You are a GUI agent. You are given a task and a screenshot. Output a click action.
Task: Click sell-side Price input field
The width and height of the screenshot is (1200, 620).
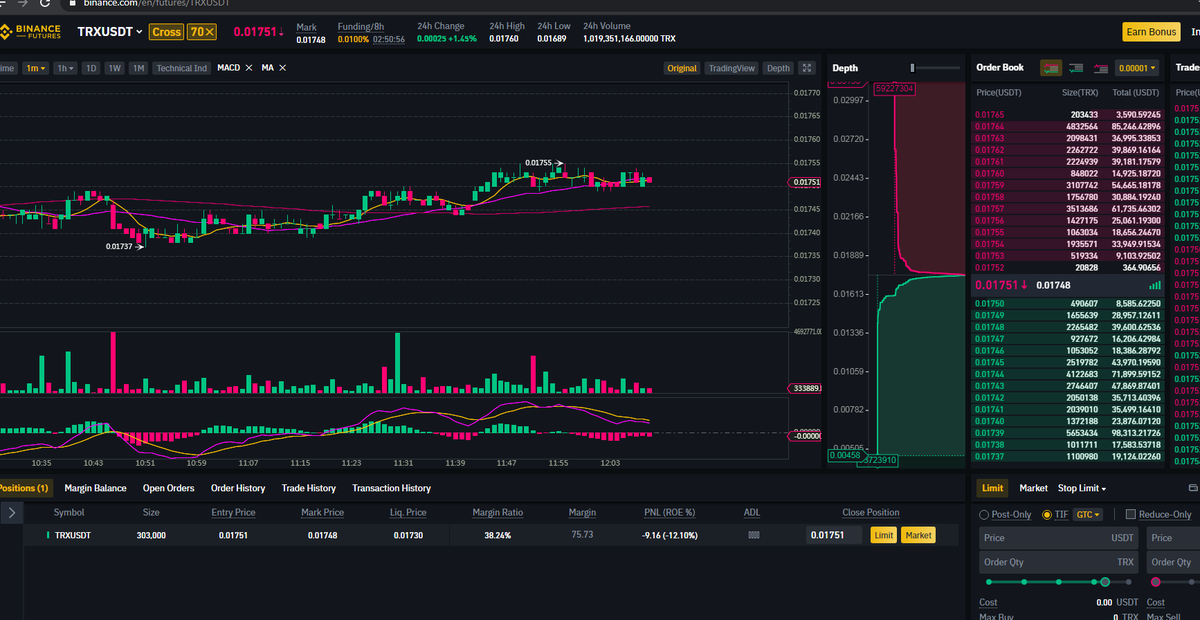(x=1173, y=538)
